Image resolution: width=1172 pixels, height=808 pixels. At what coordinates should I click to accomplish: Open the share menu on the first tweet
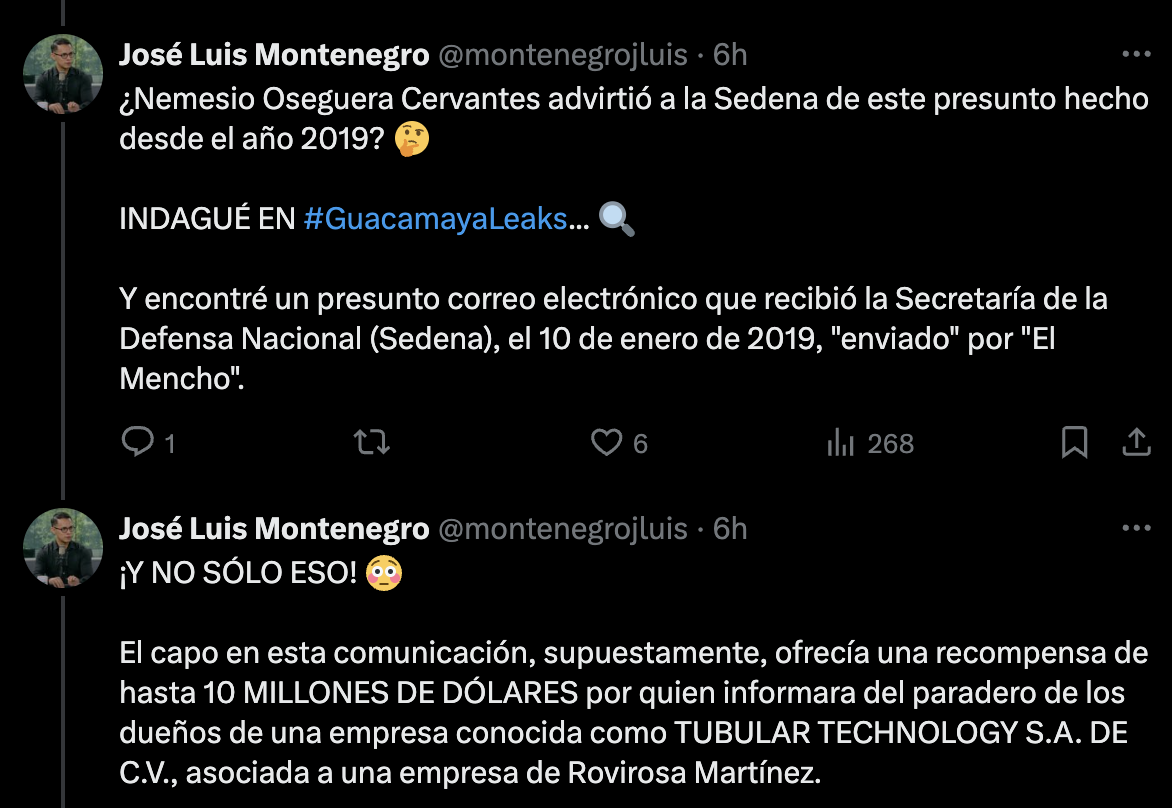(1135, 443)
